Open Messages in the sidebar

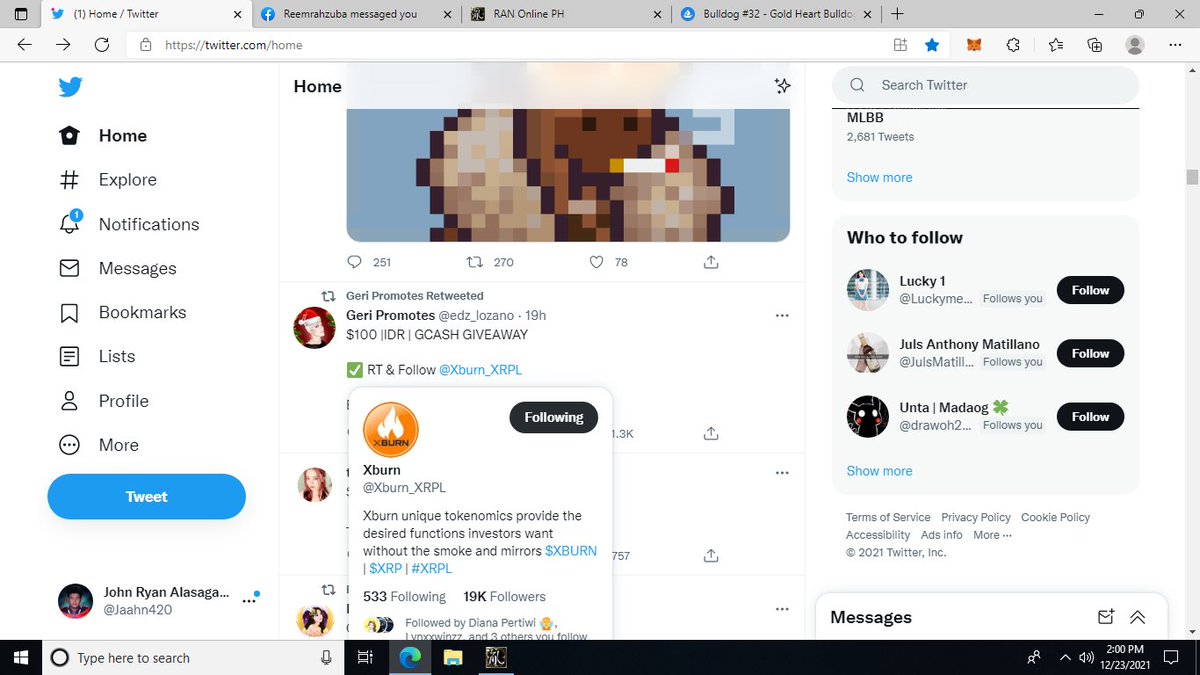click(x=118, y=268)
